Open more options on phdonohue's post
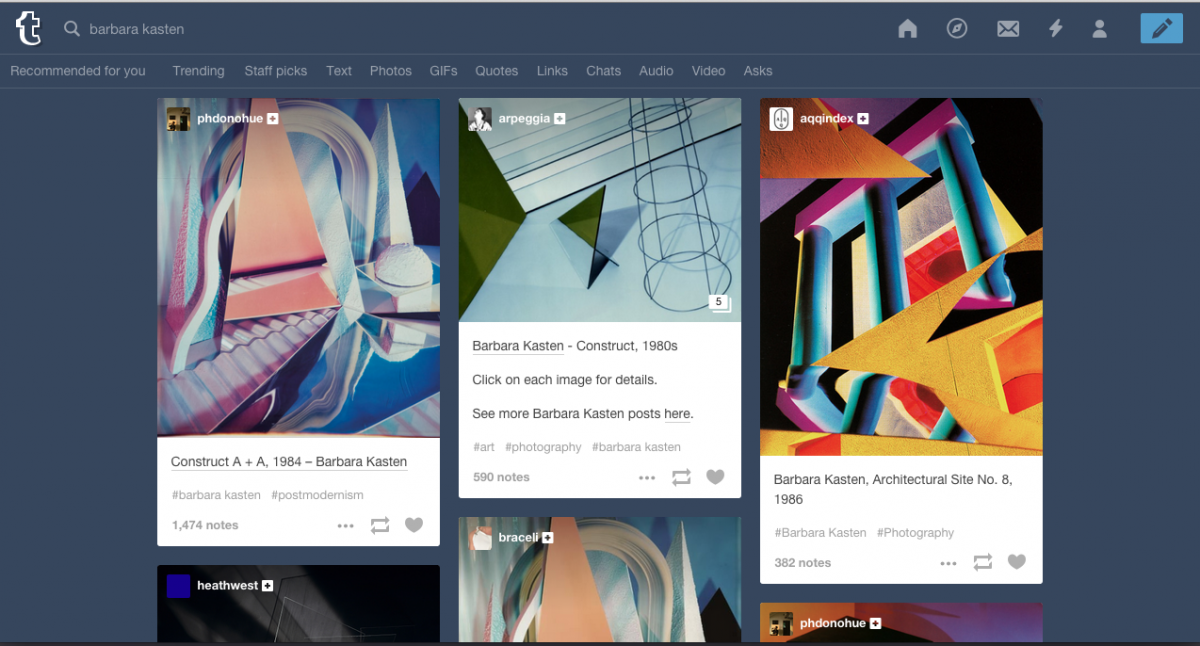The image size is (1200, 646). 345,525
